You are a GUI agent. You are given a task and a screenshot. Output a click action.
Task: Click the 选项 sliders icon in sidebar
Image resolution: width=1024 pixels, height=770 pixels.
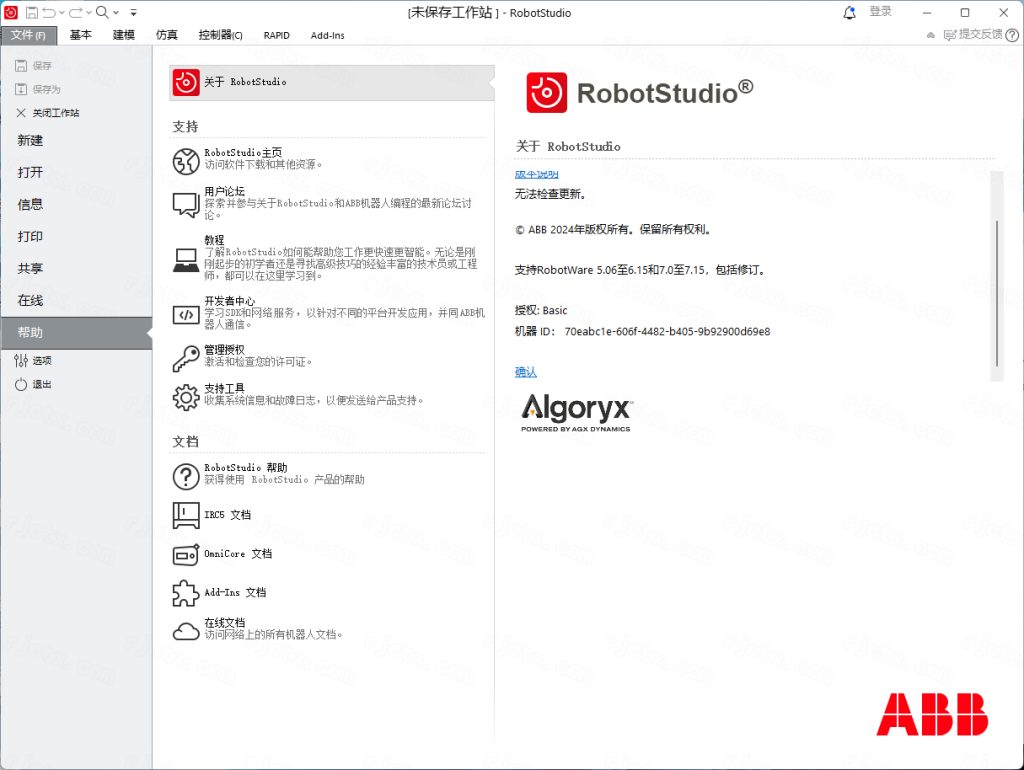point(21,361)
